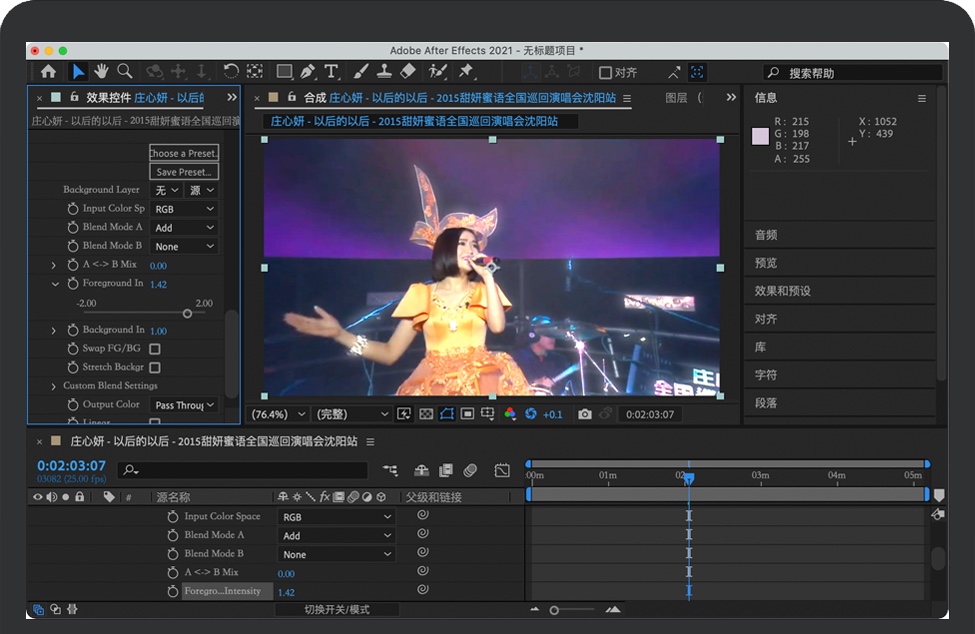
Task: Open the 音频 panel tab
Action: pyautogui.click(x=766, y=235)
